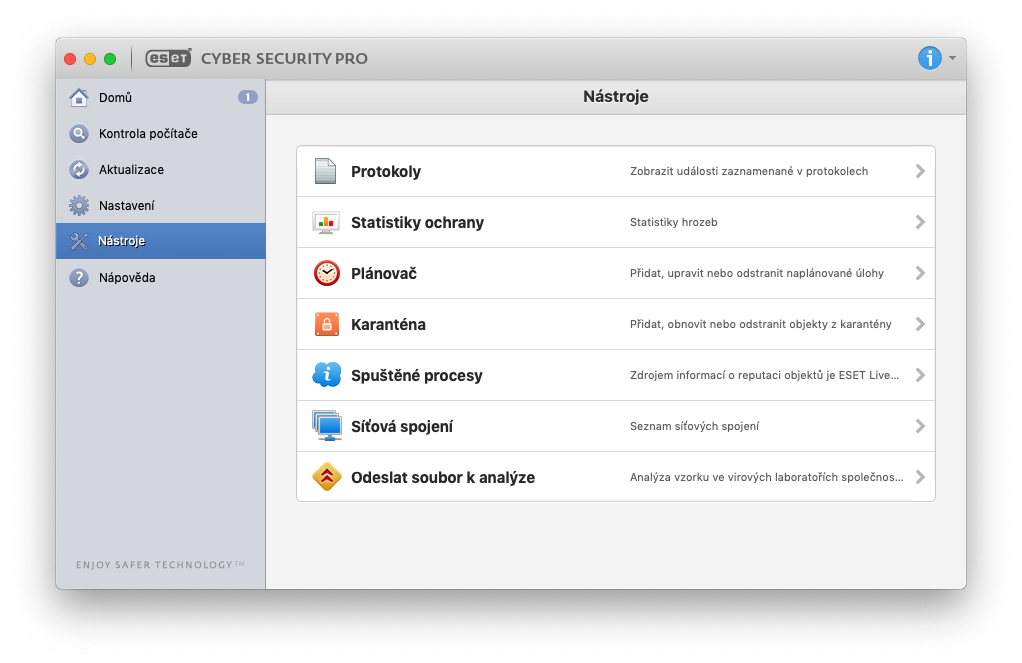Open Nastavení from the sidebar
Image resolution: width=1022 pixels, height=663 pixels.
(126, 205)
